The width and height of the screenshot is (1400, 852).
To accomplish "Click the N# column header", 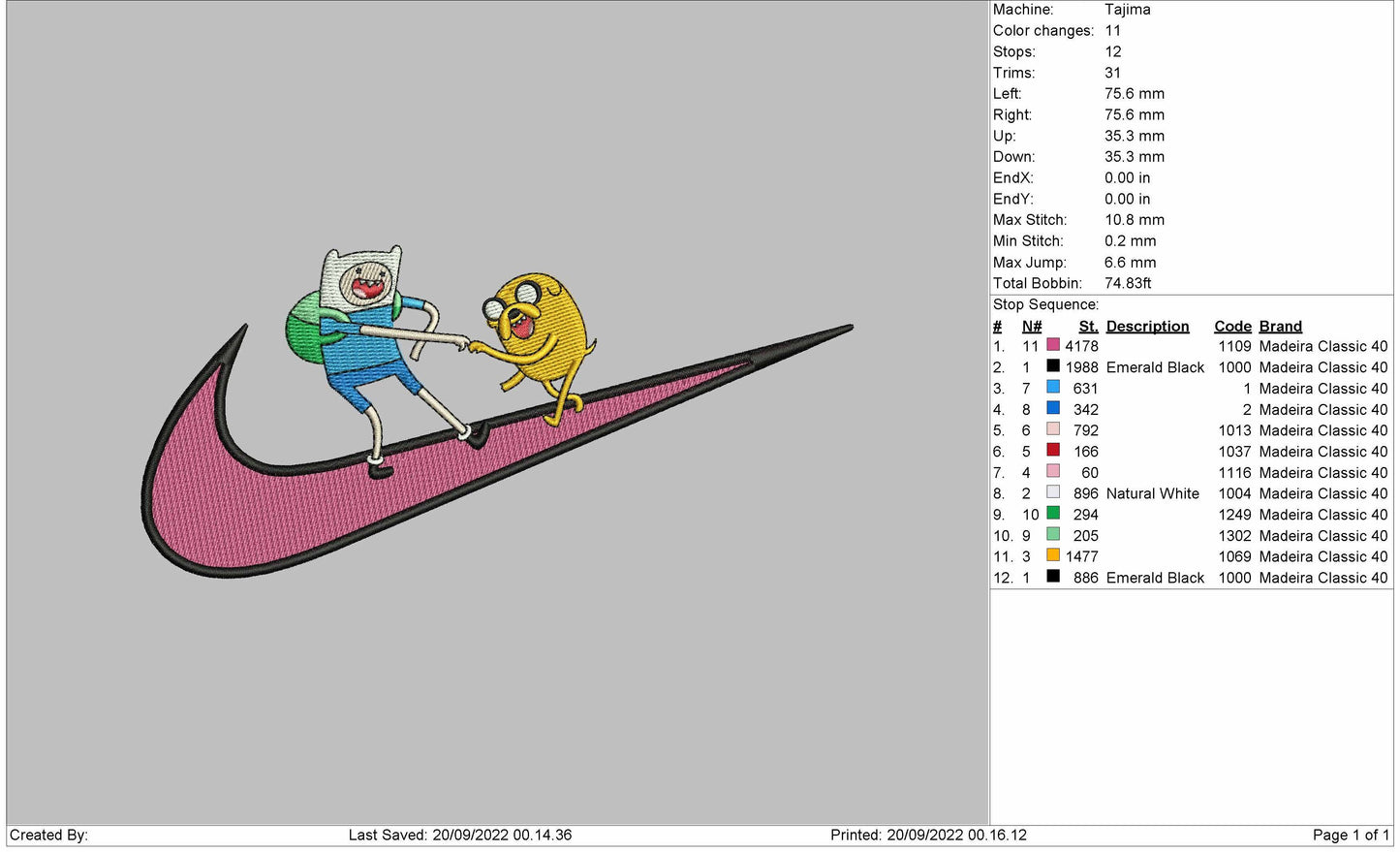I will click(x=1032, y=327).
